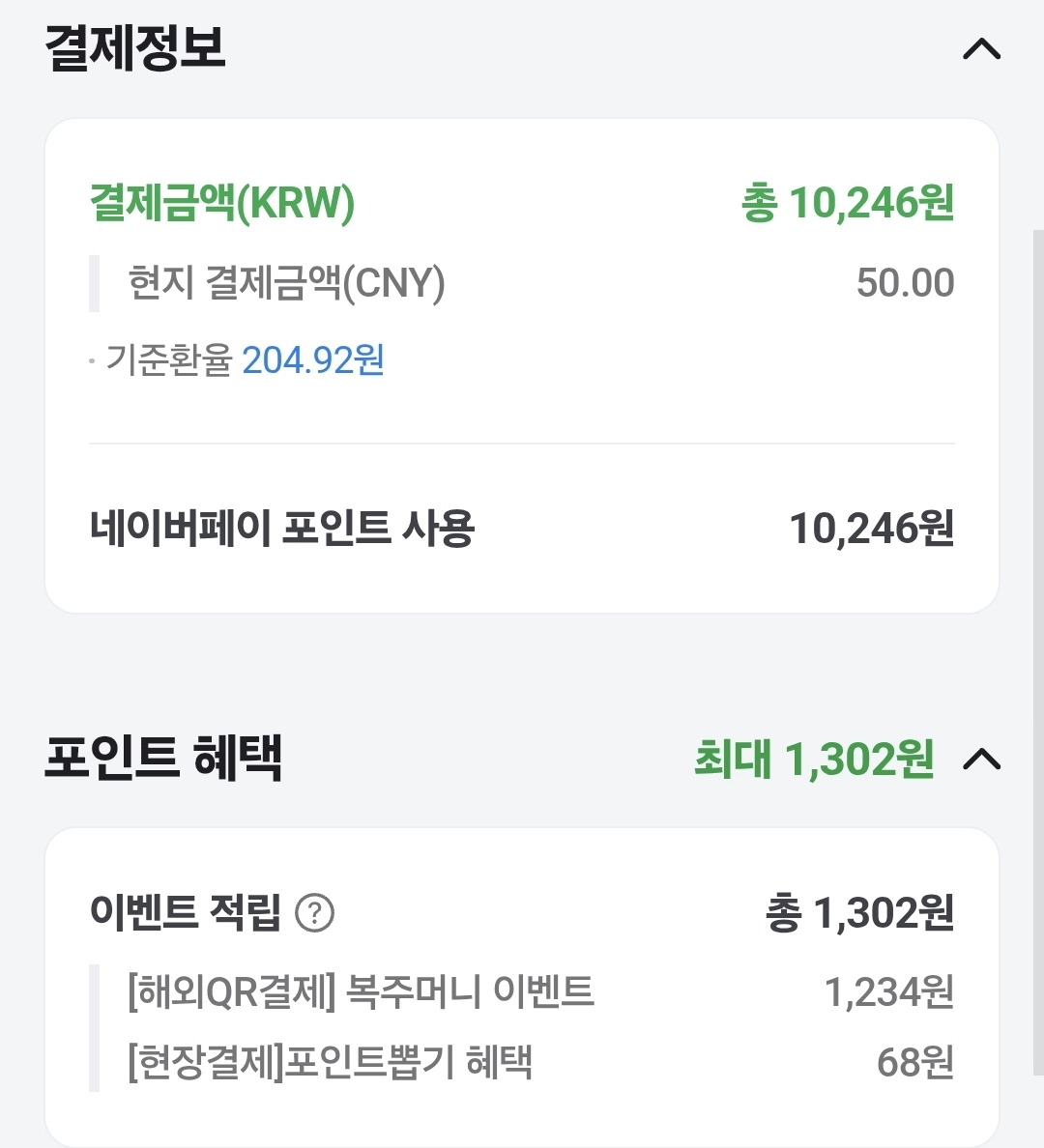Select the 현지 결제금액(CNY) row
Image resolution: width=1044 pixels, height=1148 pixels.
pyautogui.click(x=522, y=282)
